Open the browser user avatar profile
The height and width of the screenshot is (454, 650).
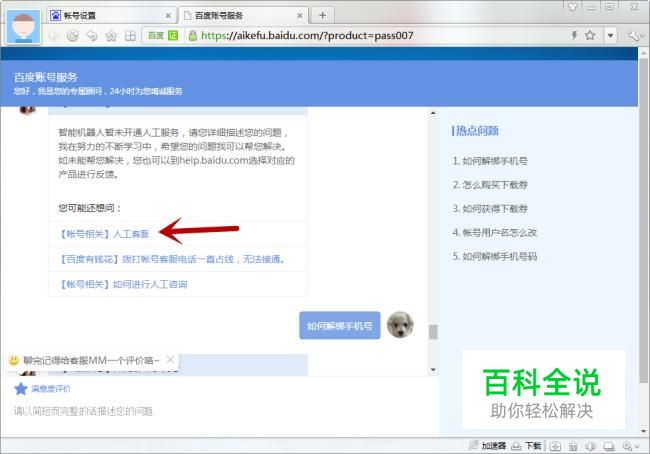pyautogui.click(x=24, y=27)
